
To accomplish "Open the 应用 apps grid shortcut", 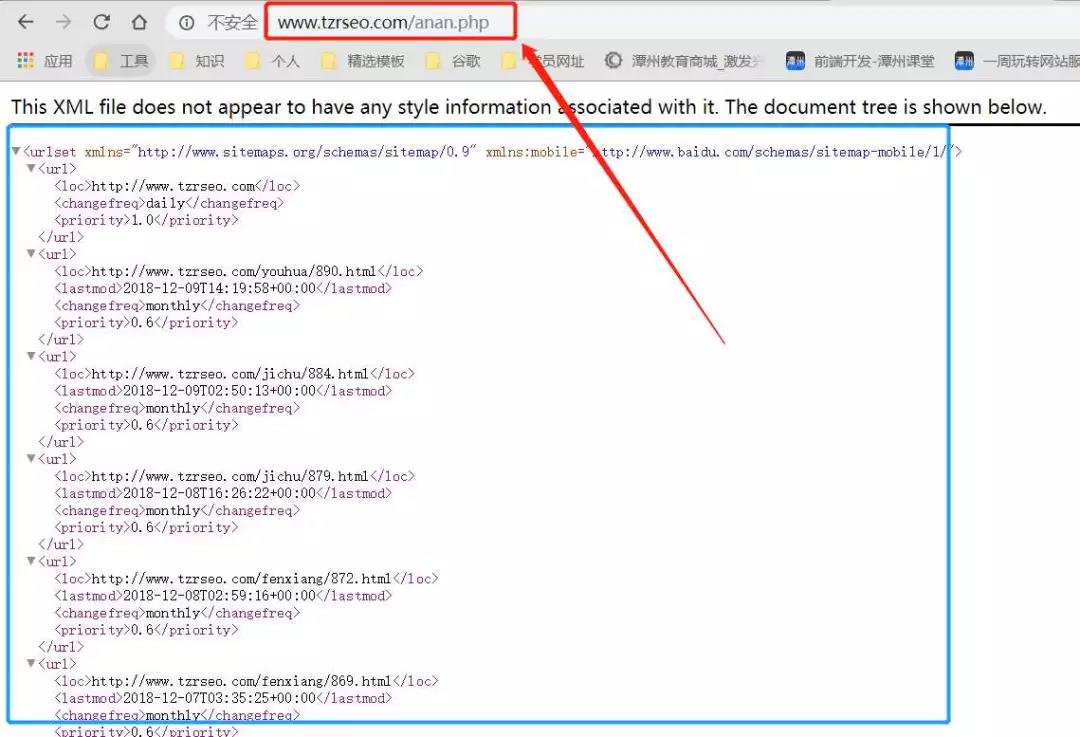I will (x=45, y=61).
